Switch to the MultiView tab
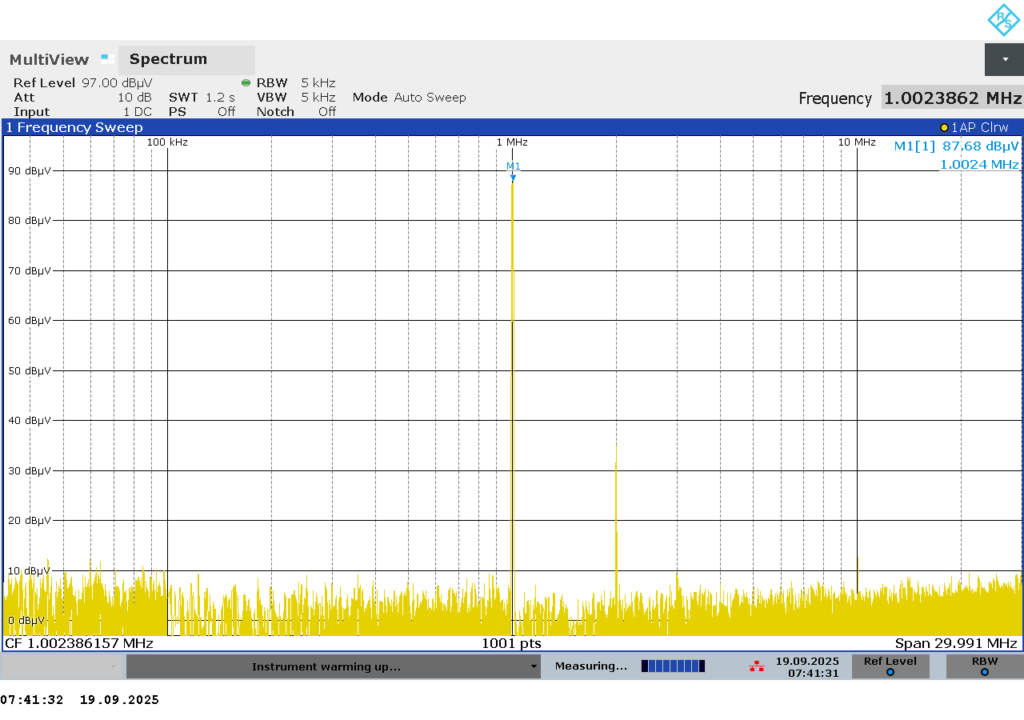This screenshot has height=720, width=1024. 49,59
